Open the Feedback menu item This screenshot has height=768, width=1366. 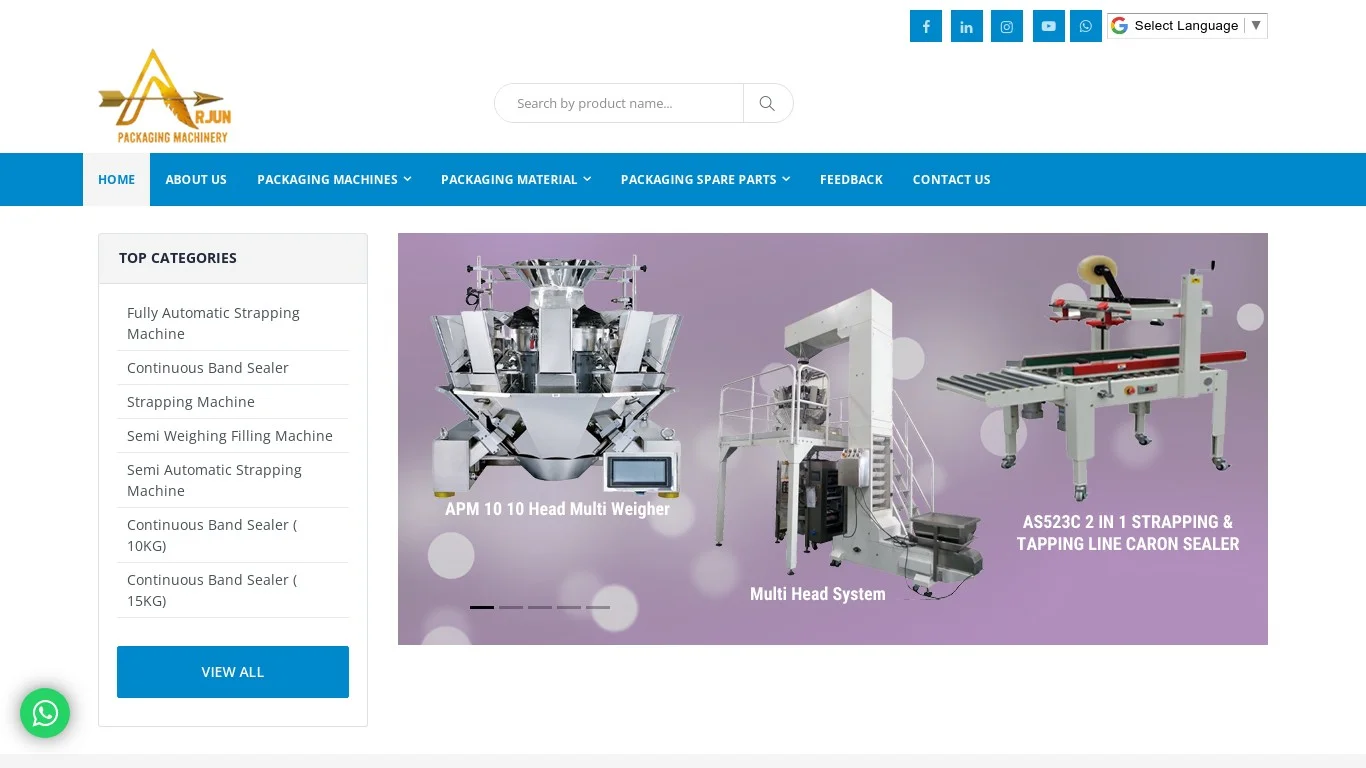tap(851, 180)
